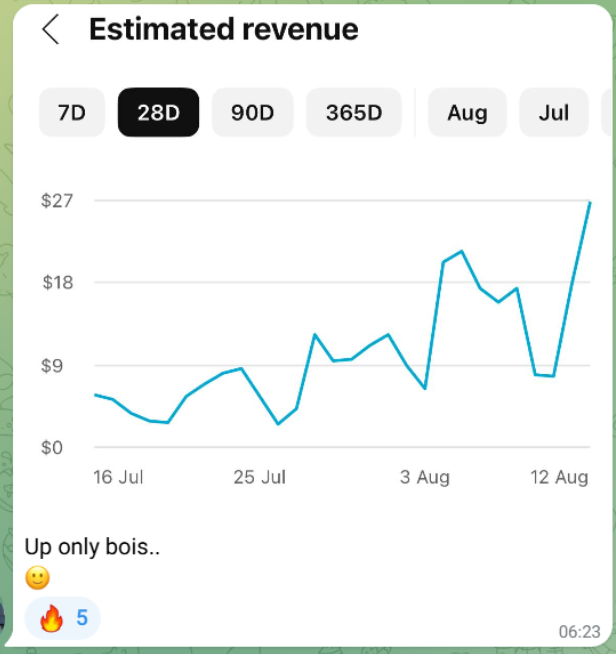Tap the back arrow icon
616x654 pixels.
click(x=50, y=30)
